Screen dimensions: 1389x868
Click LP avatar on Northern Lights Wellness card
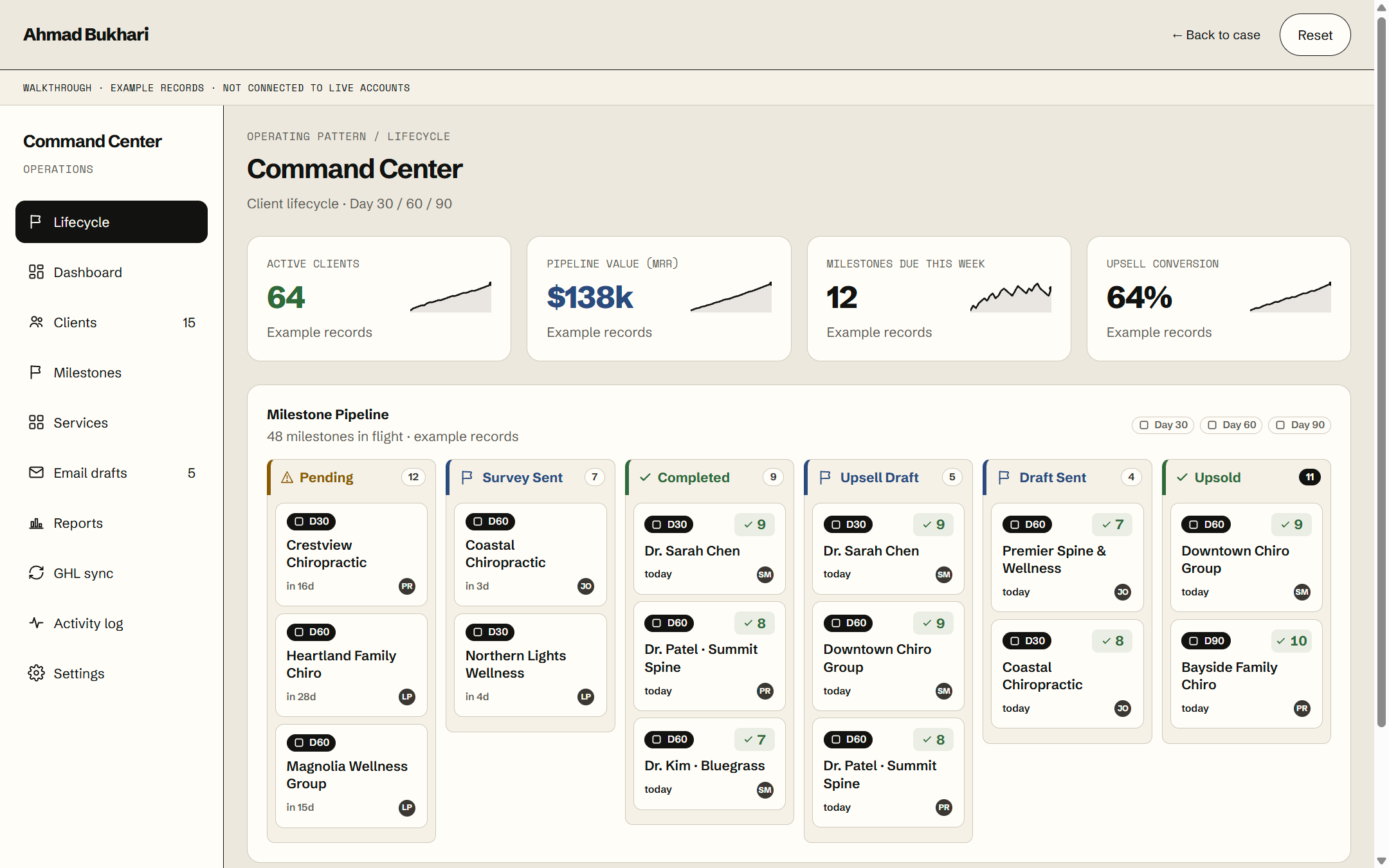tap(586, 697)
